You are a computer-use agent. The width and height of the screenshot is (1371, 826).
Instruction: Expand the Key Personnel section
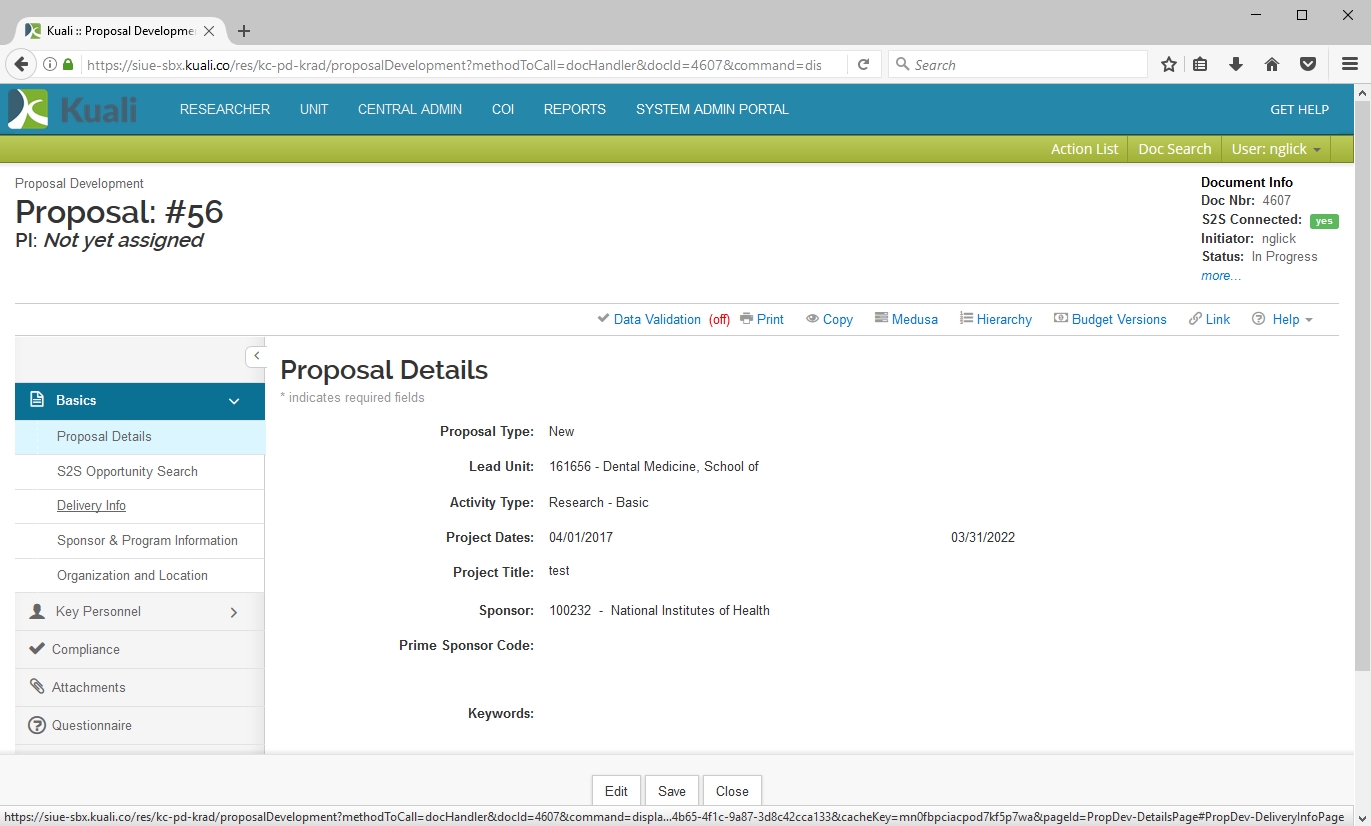[234, 612]
